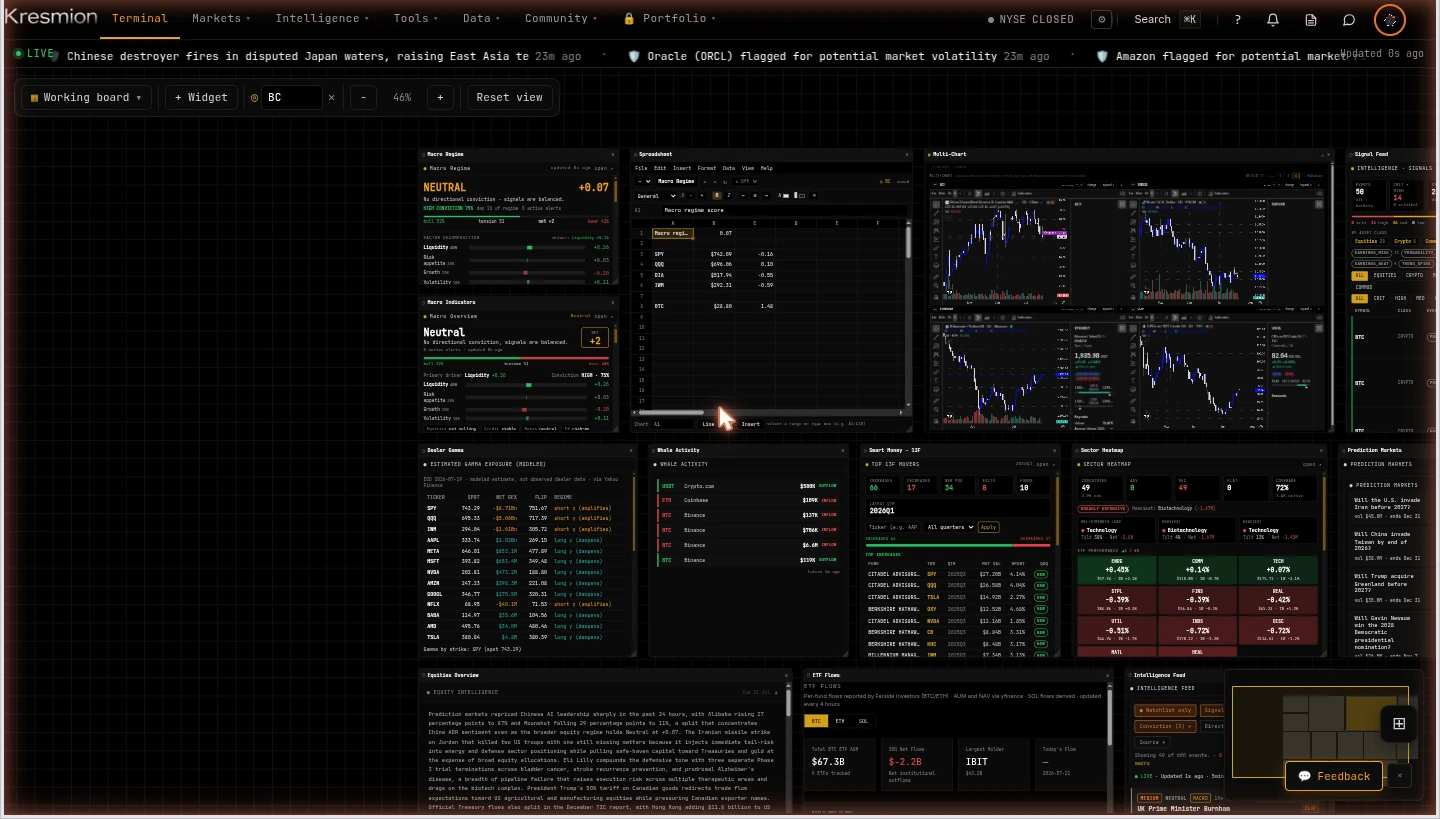1440x819 pixels.
Task: Click the Feedback speech bubble button
Action: (1334, 776)
